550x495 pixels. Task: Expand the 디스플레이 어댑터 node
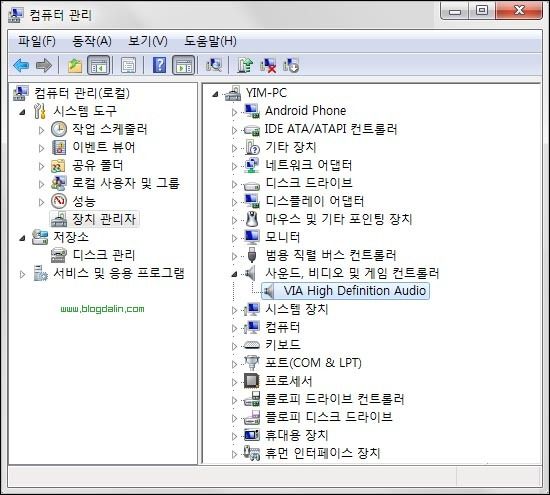234,202
